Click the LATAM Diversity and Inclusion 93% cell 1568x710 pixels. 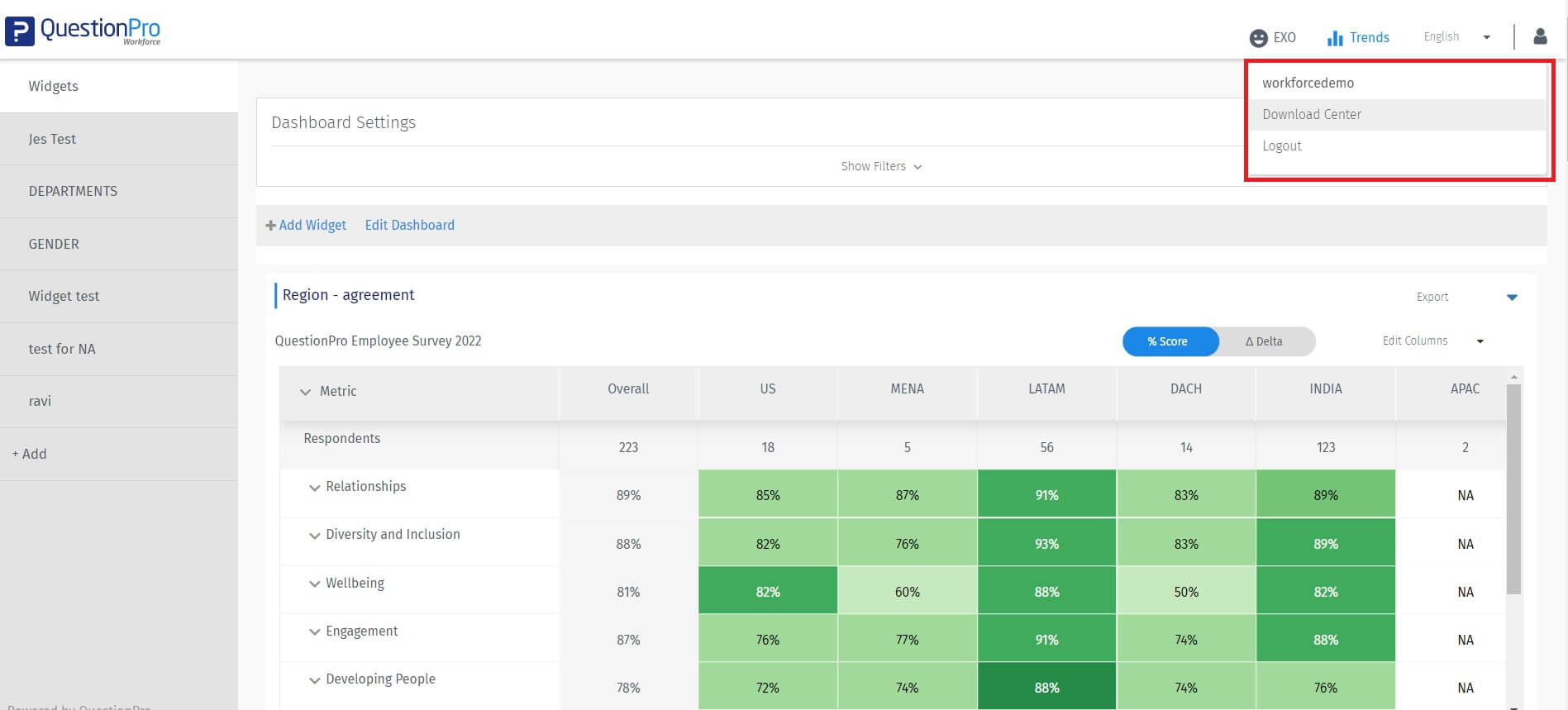pos(1046,542)
